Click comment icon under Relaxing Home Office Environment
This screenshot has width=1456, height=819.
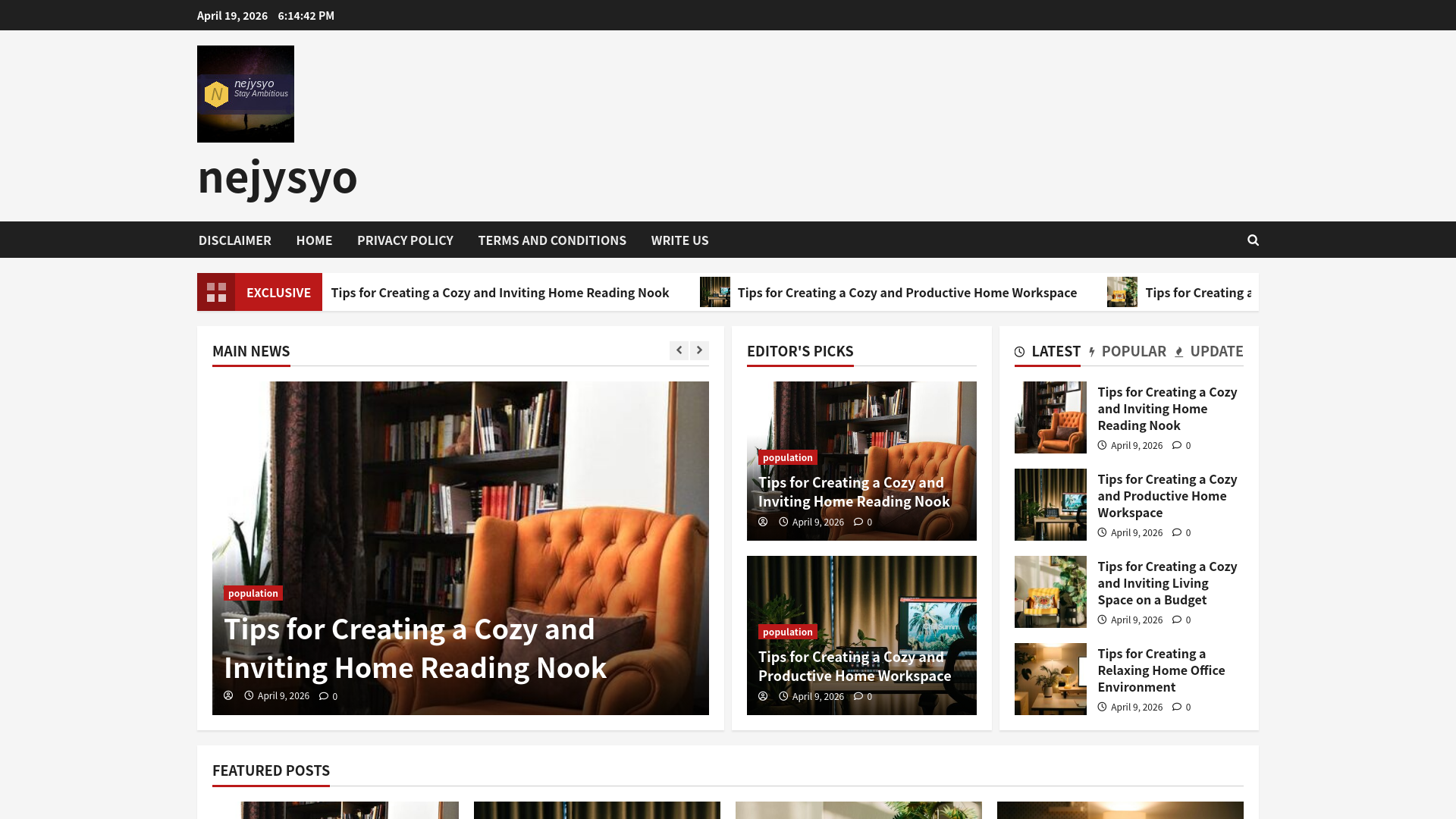(1177, 707)
